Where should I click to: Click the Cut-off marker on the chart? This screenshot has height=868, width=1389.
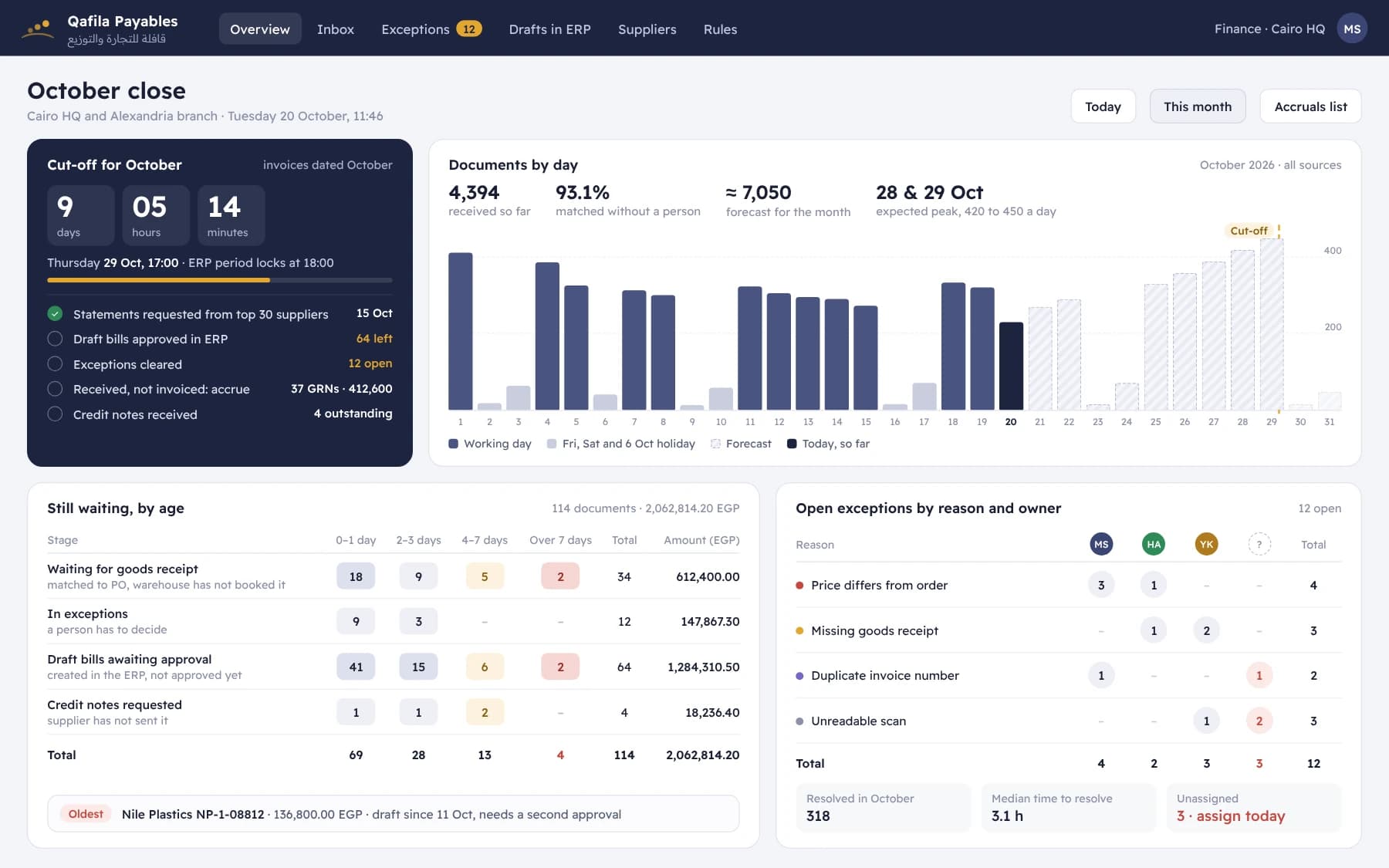point(1249,231)
